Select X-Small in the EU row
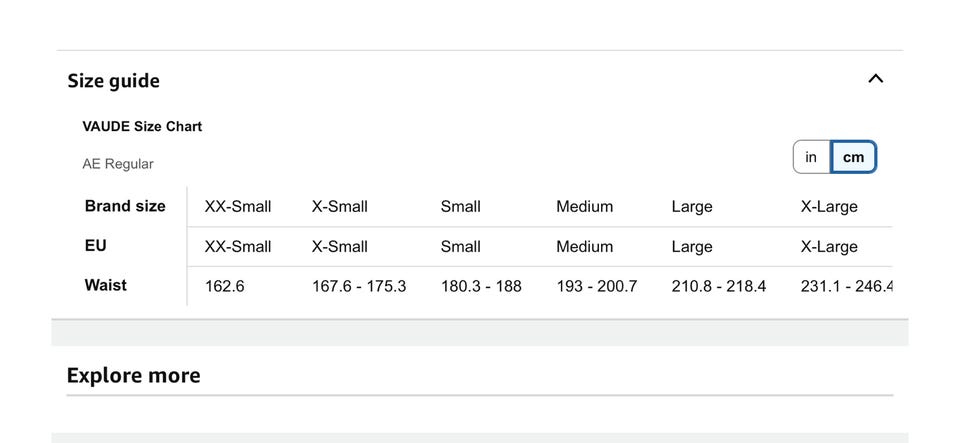 coord(340,247)
